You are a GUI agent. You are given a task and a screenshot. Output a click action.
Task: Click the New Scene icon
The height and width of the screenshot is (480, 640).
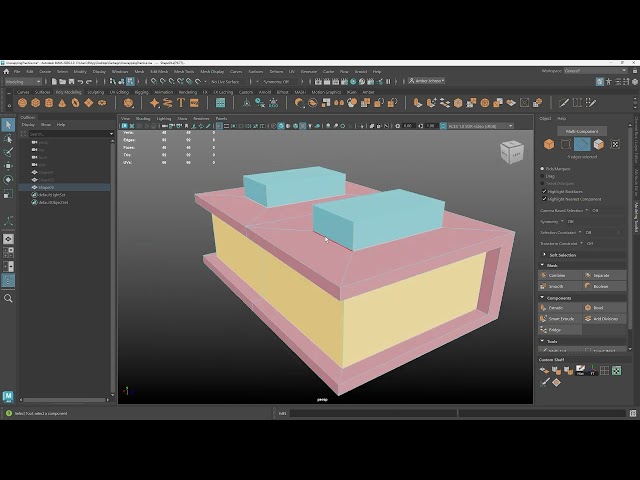54,82
